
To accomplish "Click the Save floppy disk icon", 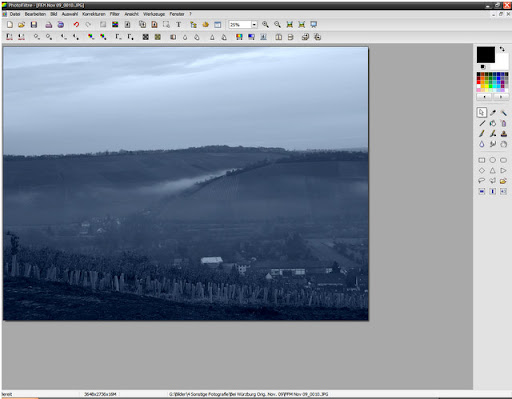I will click(x=34, y=25).
